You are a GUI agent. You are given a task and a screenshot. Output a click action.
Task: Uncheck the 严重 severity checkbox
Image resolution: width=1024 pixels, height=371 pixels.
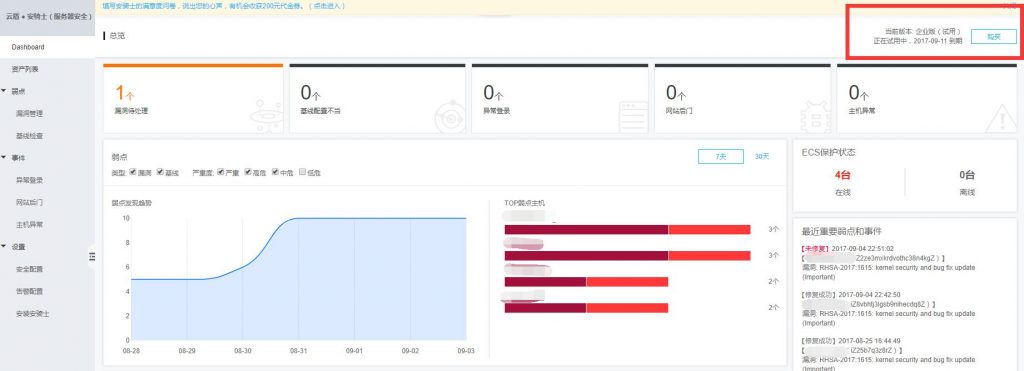click(220, 172)
